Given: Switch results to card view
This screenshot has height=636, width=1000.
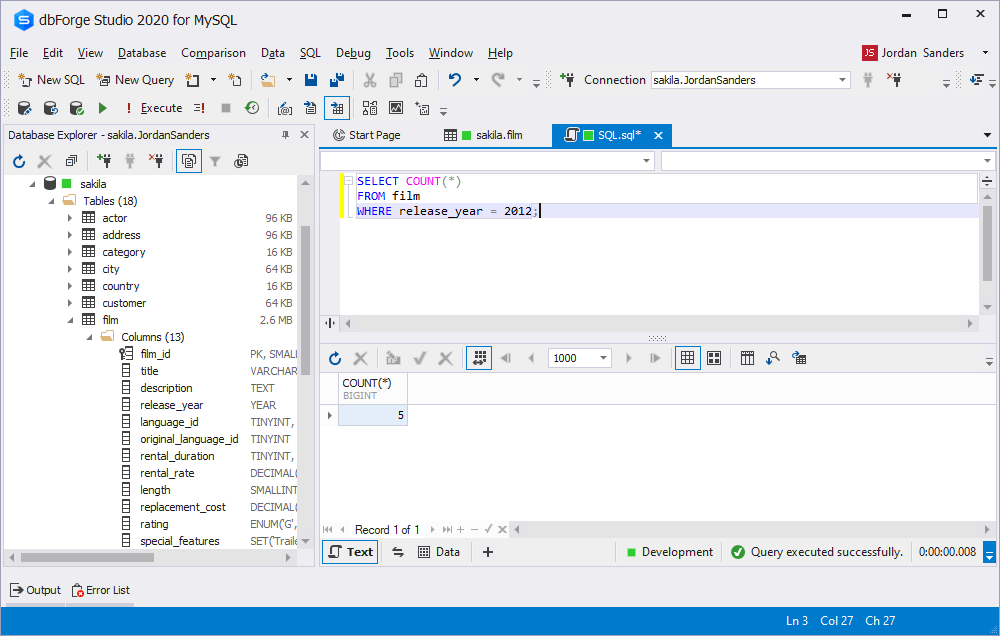Looking at the screenshot, I should pos(714,358).
